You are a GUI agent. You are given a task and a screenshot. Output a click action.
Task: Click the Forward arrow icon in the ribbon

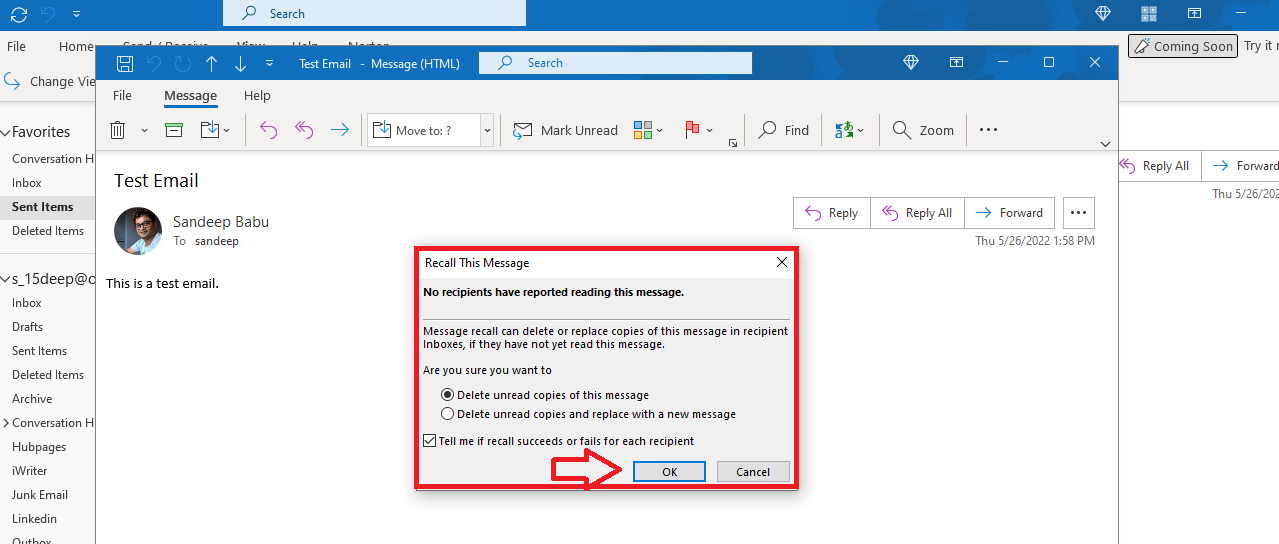coord(340,130)
